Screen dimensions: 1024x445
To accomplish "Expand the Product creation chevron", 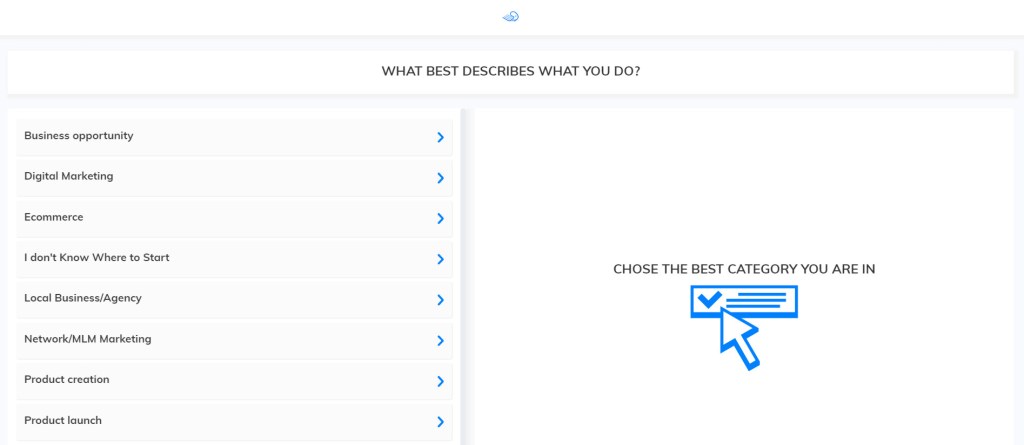I will [x=440, y=381].
